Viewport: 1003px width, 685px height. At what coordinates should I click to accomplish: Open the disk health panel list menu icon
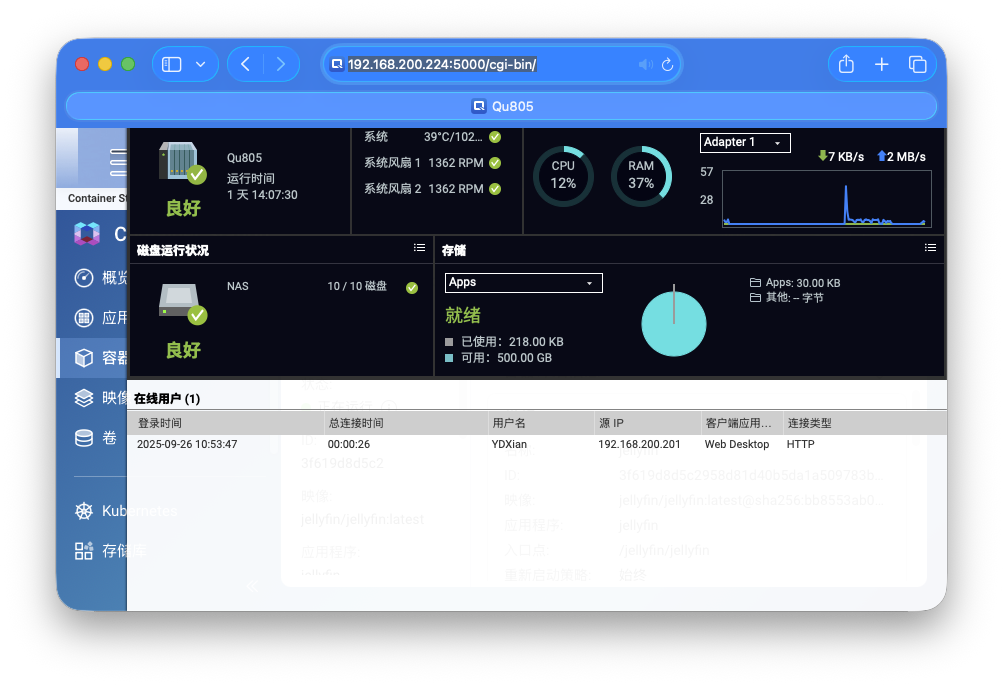(x=419, y=248)
